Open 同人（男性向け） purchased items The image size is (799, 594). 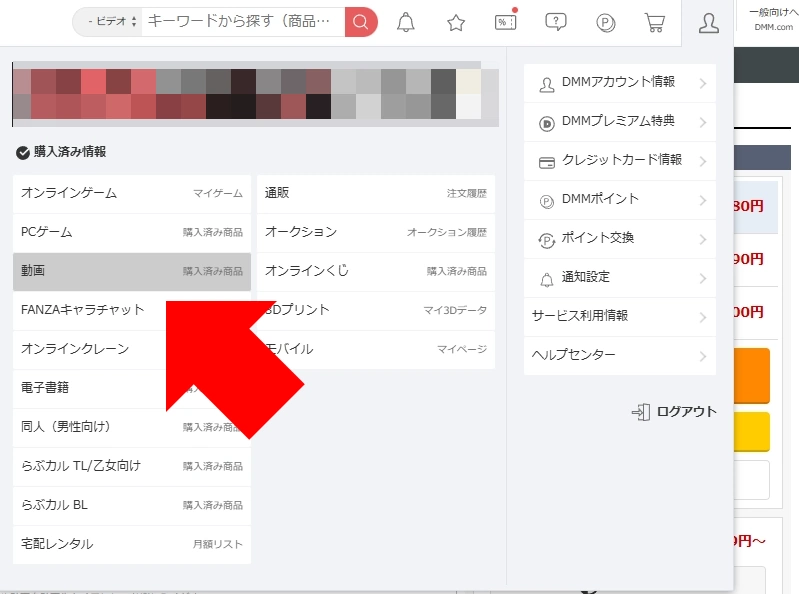[x=132, y=427]
